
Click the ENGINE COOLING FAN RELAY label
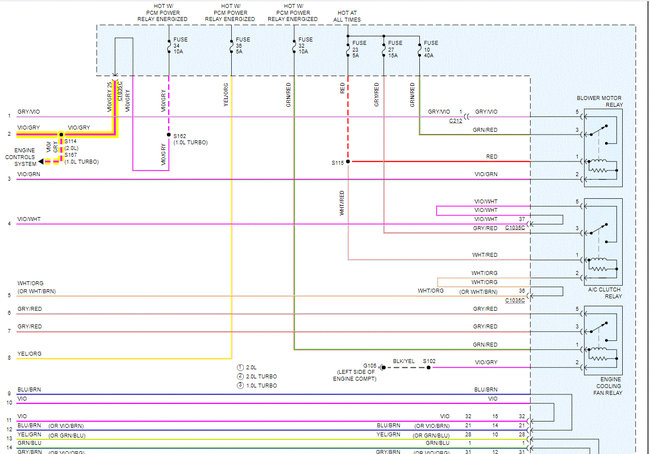coord(608,386)
